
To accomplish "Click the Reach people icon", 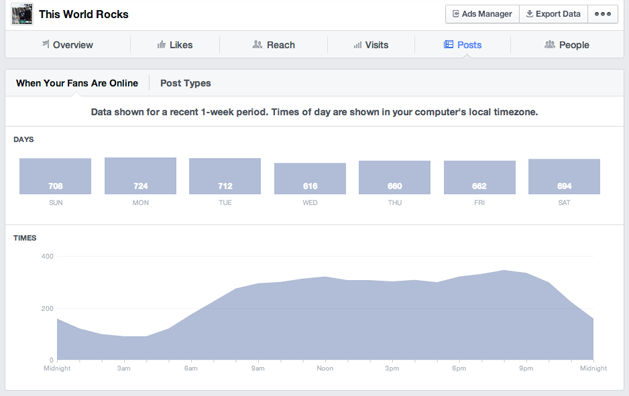I will [257, 44].
